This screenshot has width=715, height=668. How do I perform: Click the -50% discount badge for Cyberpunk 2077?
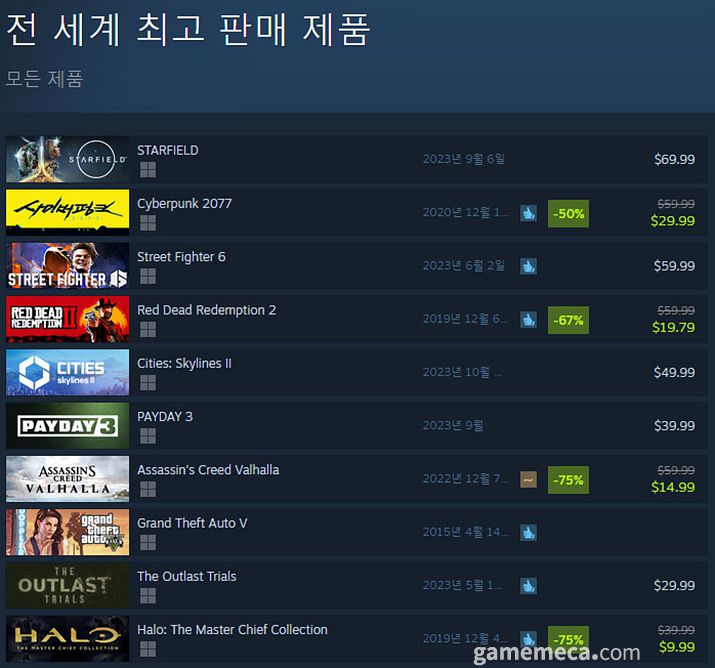[568, 213]
